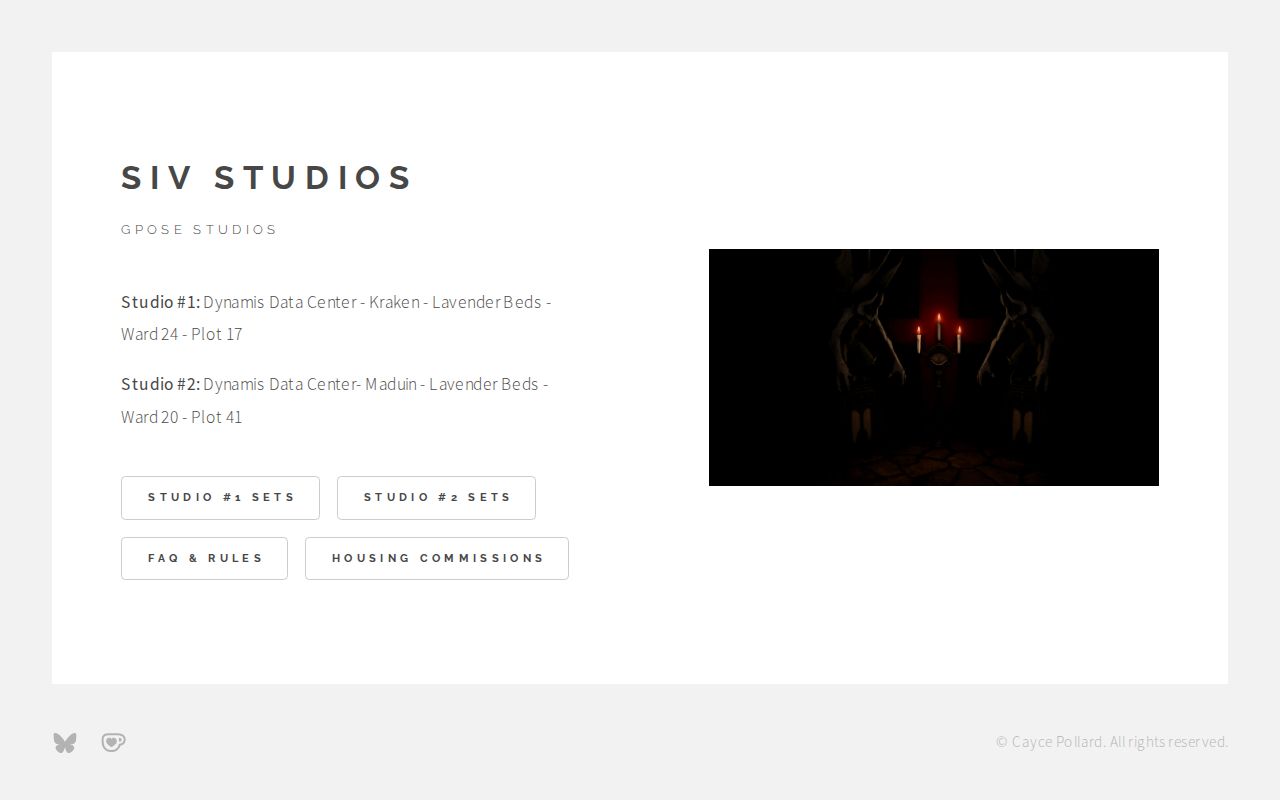Click the candles in the studio image

pos(936,330)
